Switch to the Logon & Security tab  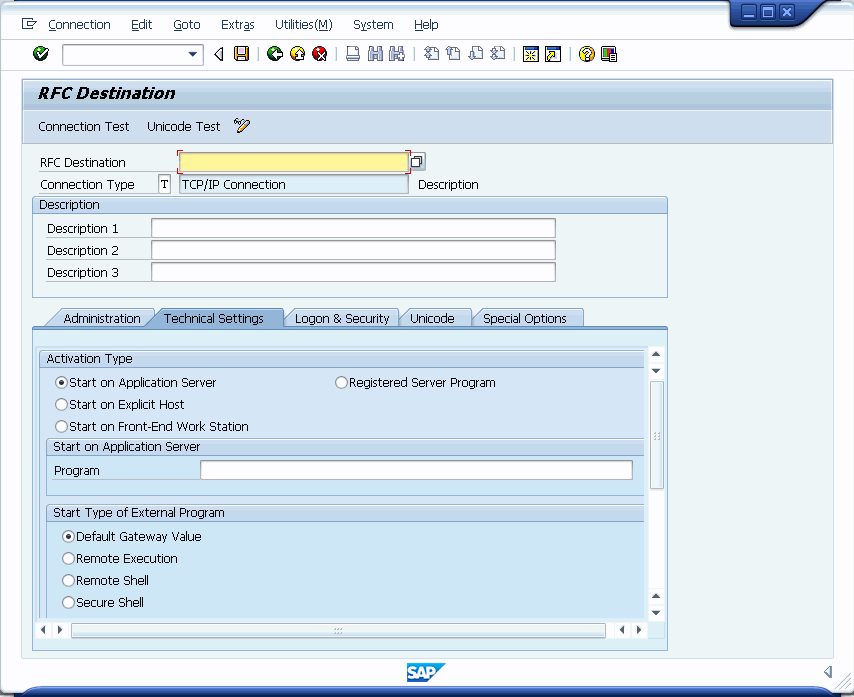[341, 317]
